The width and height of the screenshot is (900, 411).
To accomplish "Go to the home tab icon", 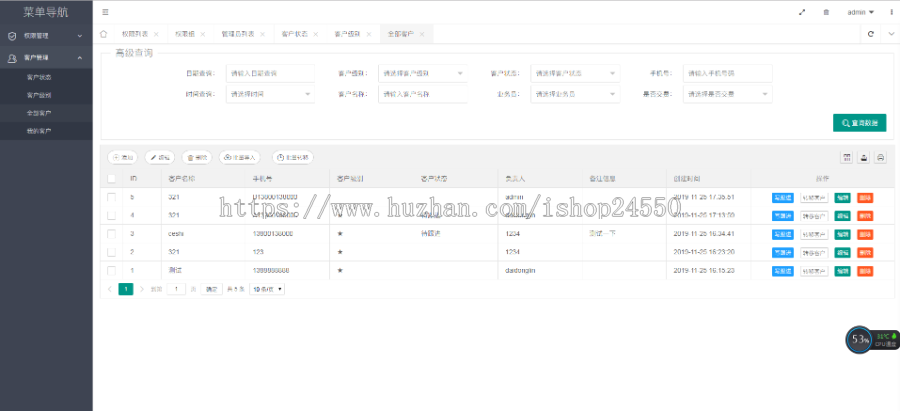I will click(103, 34).
